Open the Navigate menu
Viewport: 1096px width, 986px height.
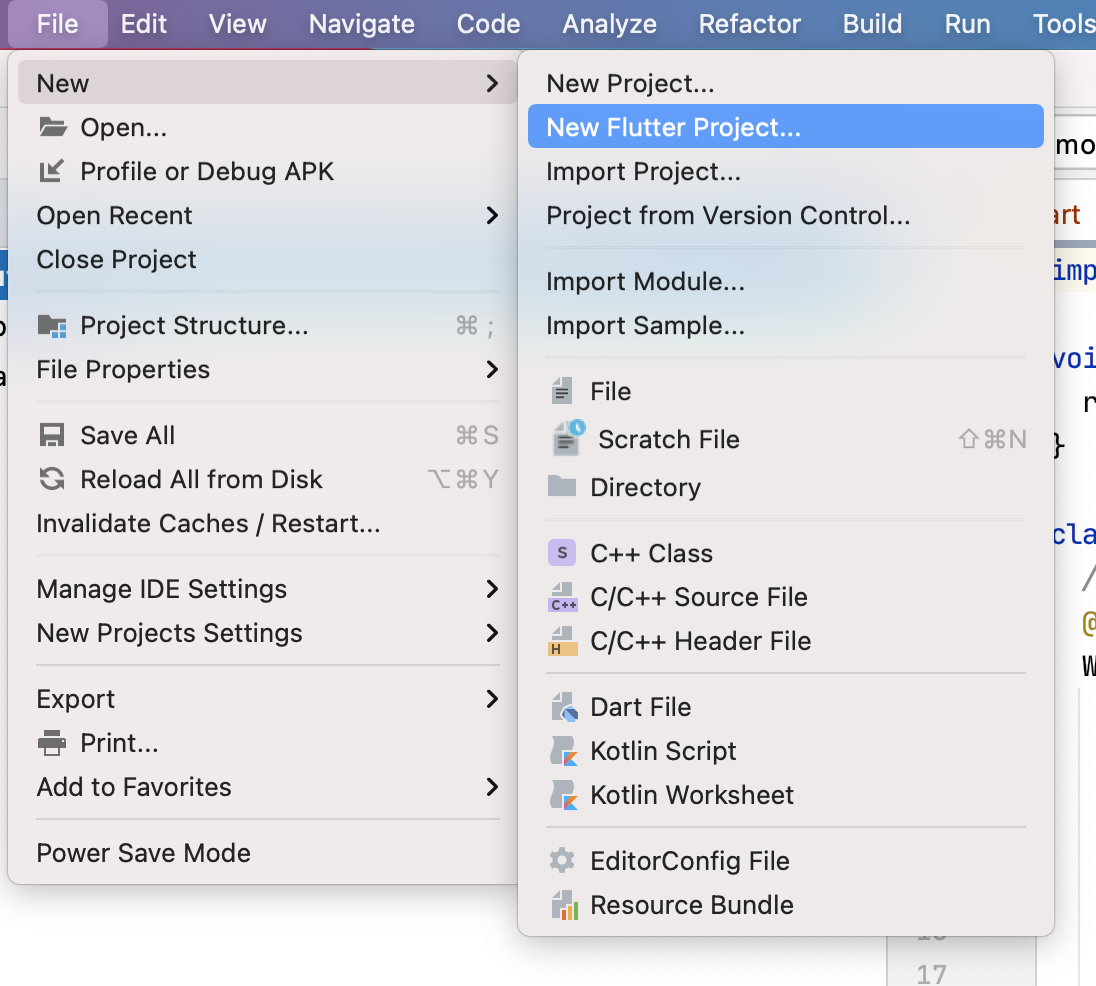(361, 24)
